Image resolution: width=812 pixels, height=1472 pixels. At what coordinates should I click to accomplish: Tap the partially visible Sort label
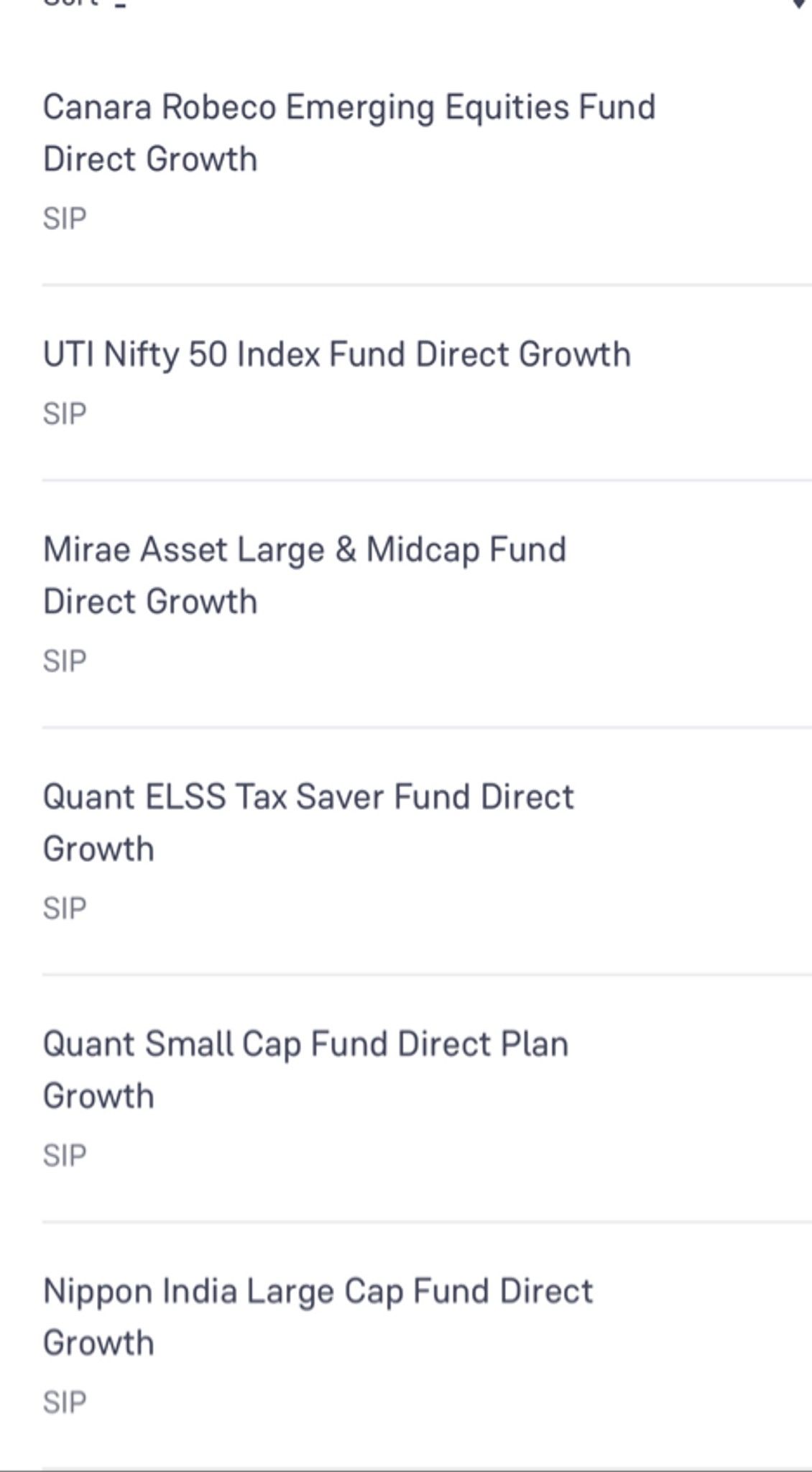(70, 3)
